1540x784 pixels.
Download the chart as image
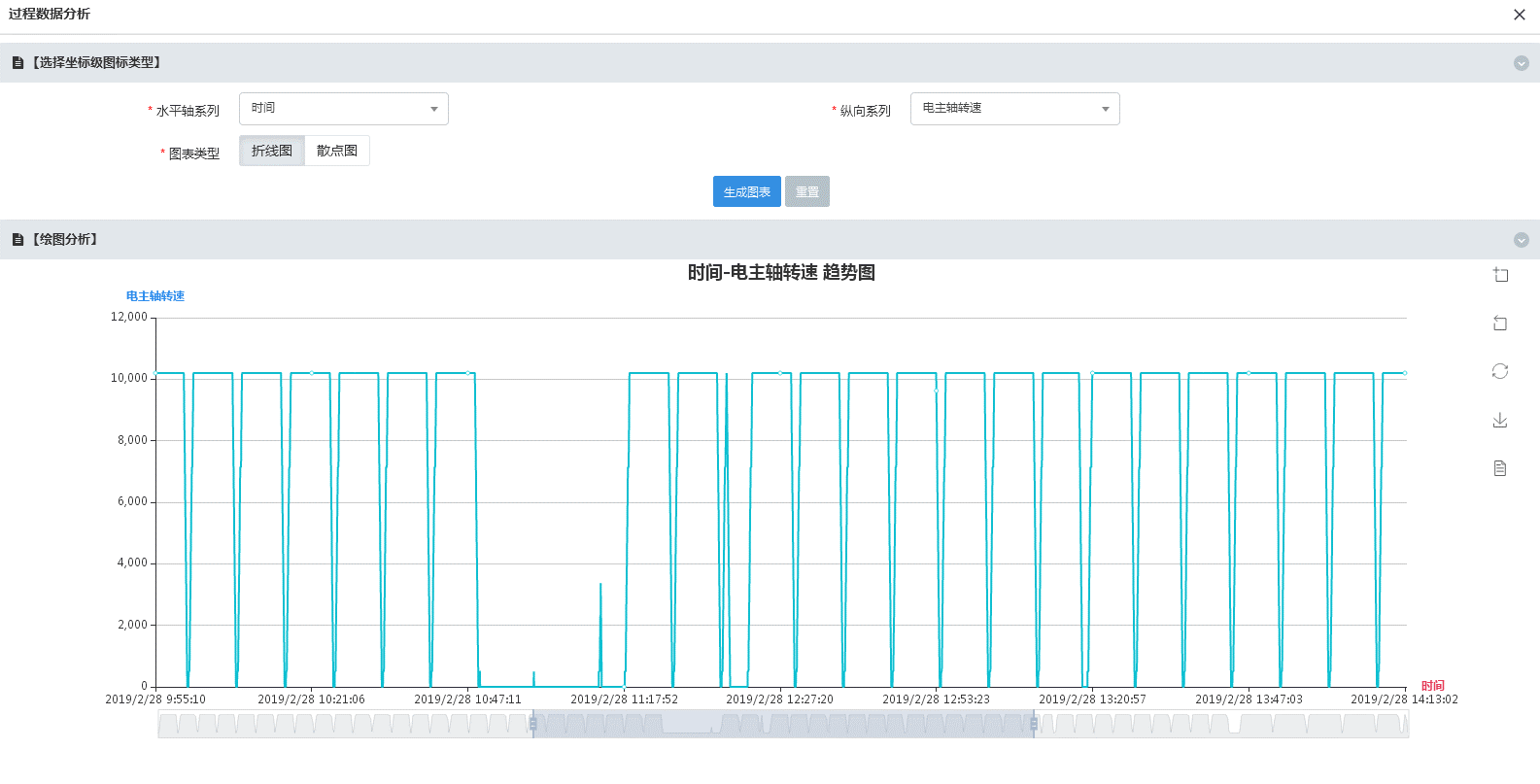pos(1500,420)
